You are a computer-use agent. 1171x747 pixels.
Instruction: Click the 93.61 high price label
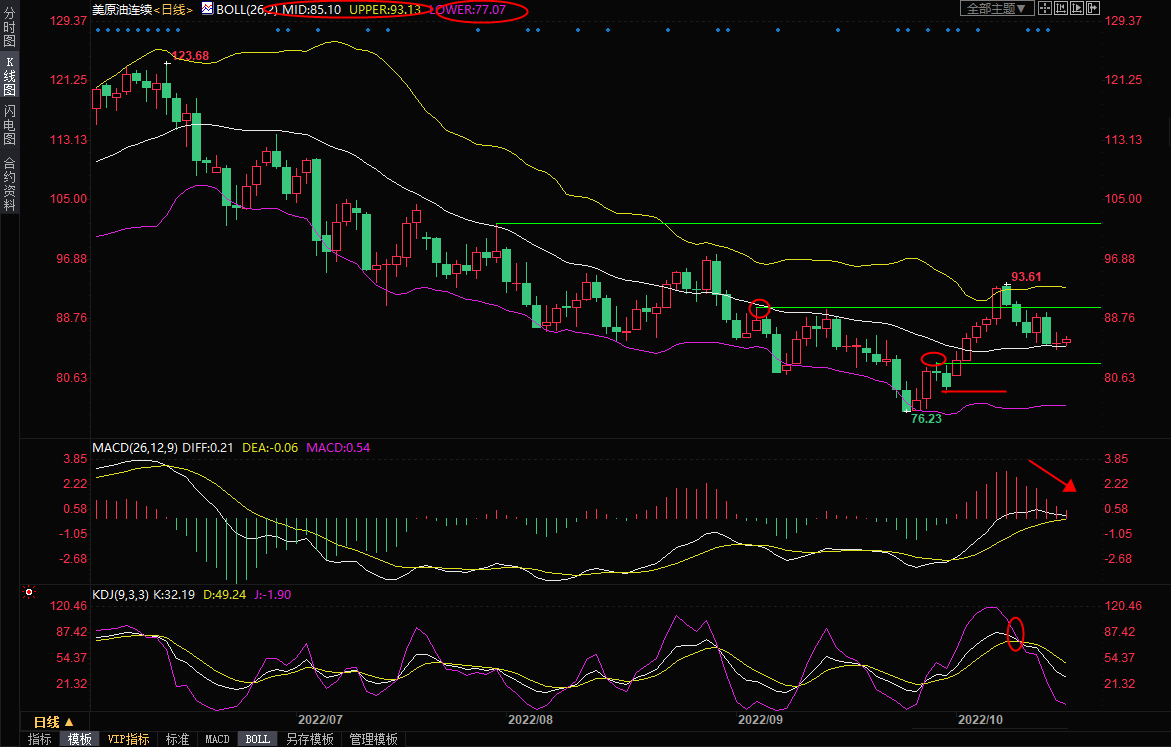pos(1026,277)
